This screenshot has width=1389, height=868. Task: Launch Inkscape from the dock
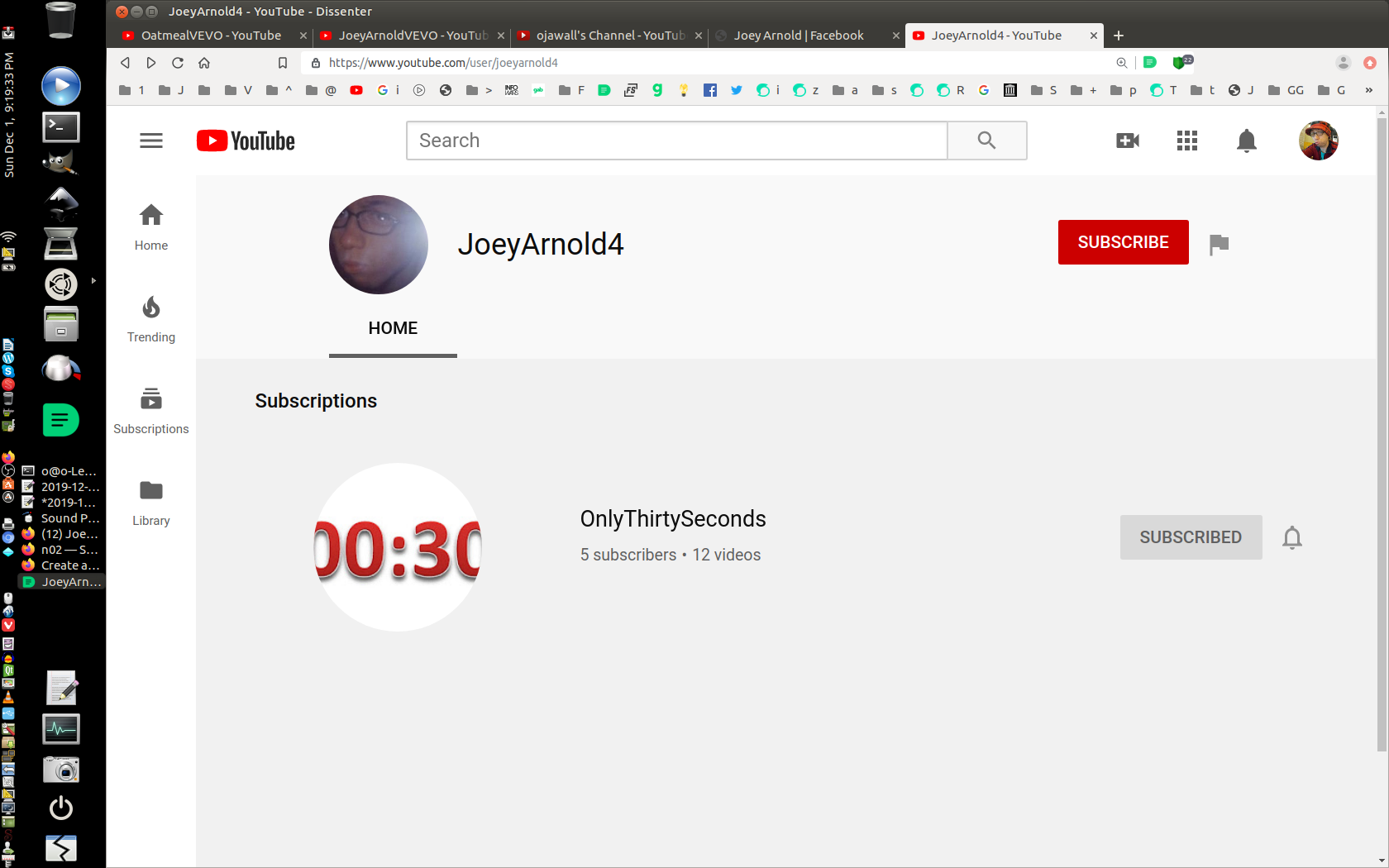coord(60,202)
